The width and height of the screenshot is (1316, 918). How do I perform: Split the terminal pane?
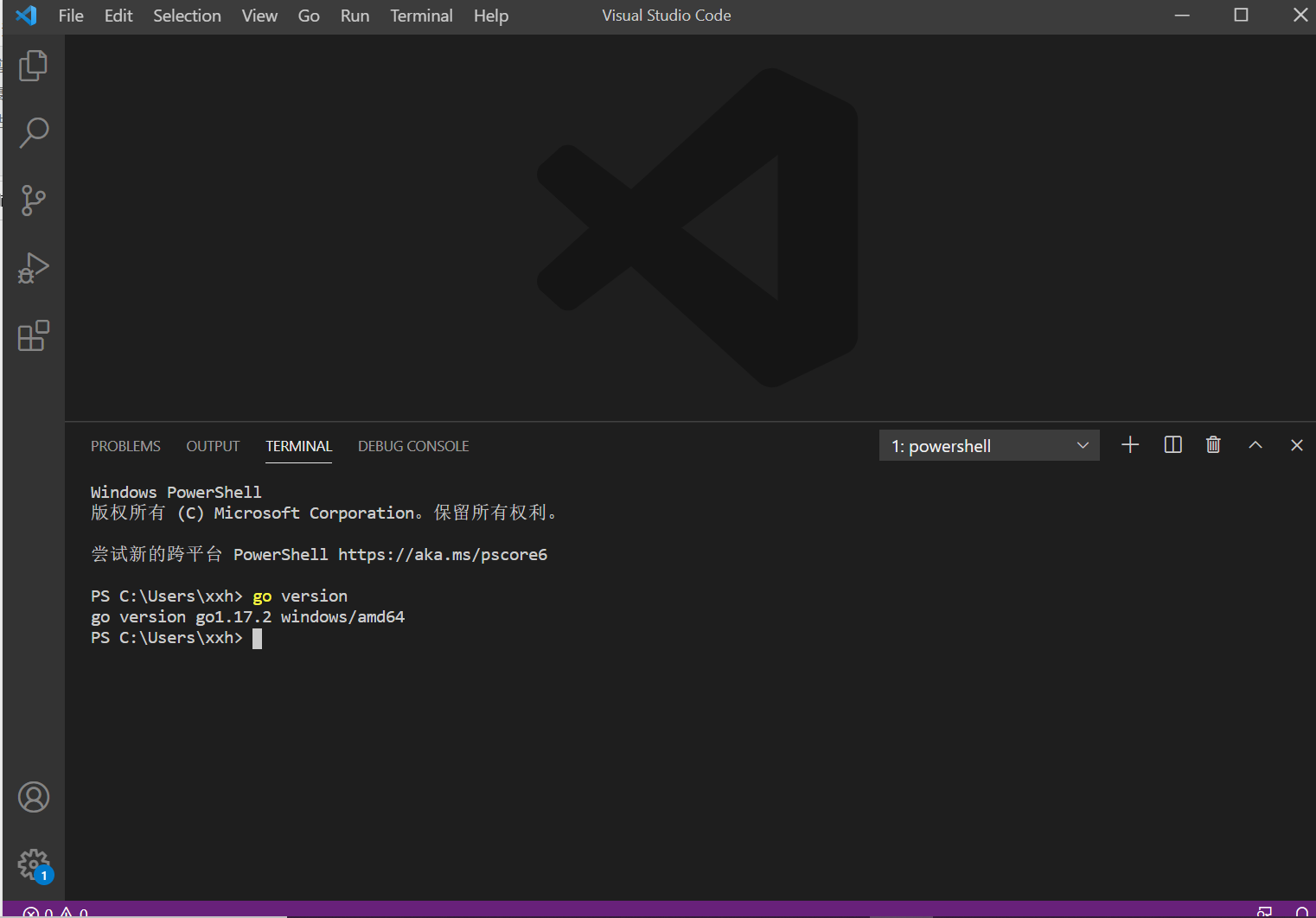coord(1172,445)
